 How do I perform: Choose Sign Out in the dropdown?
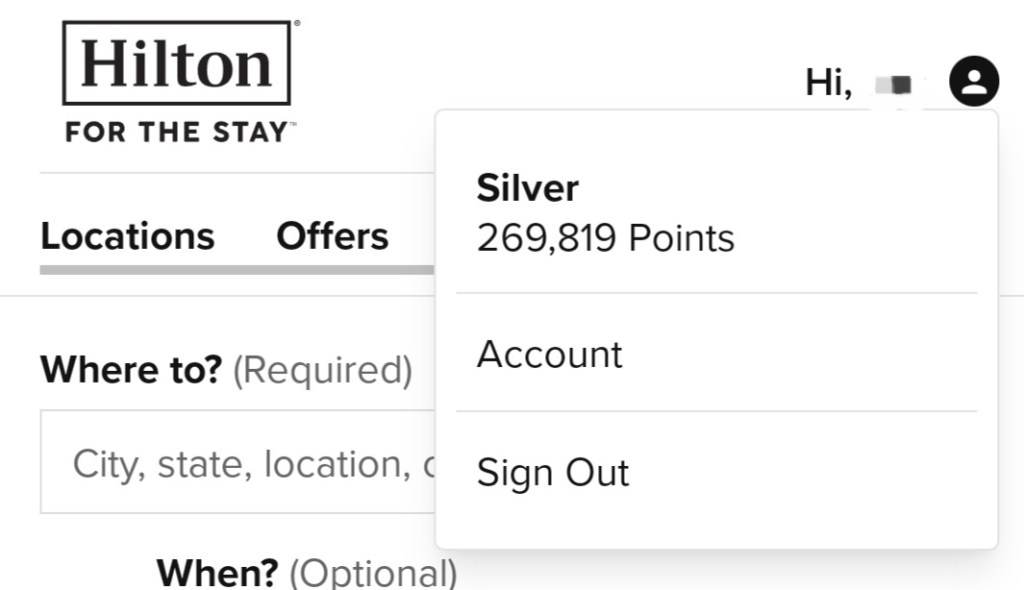pyautogui.click(x=553, y=472)
